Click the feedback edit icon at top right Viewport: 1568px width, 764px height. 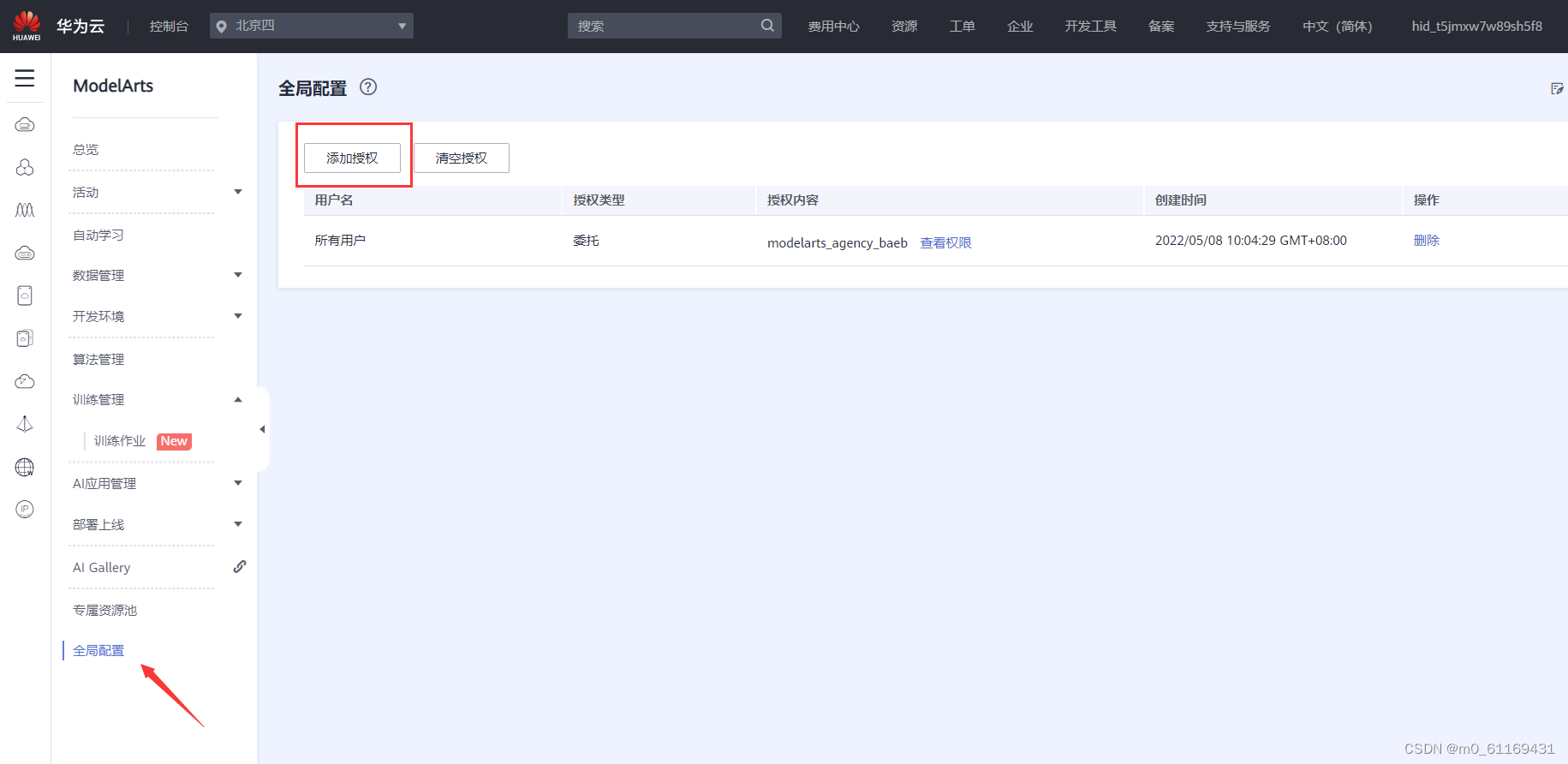click(x=1557, y=89)
